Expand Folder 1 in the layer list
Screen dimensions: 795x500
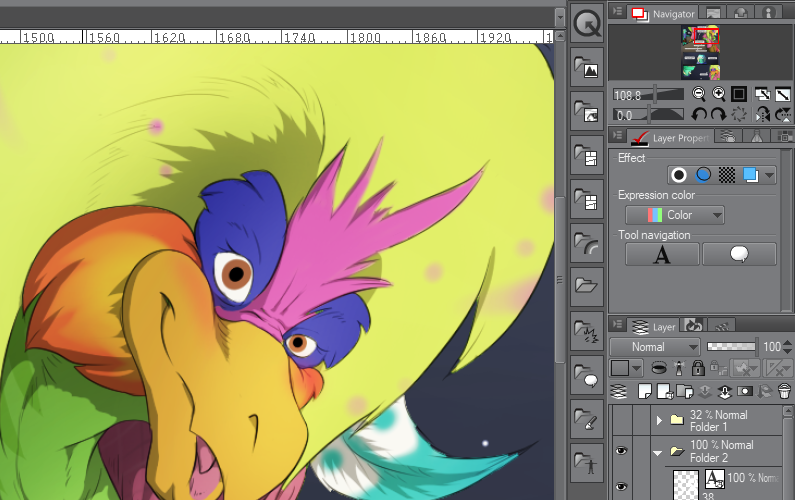coord(659,420)
